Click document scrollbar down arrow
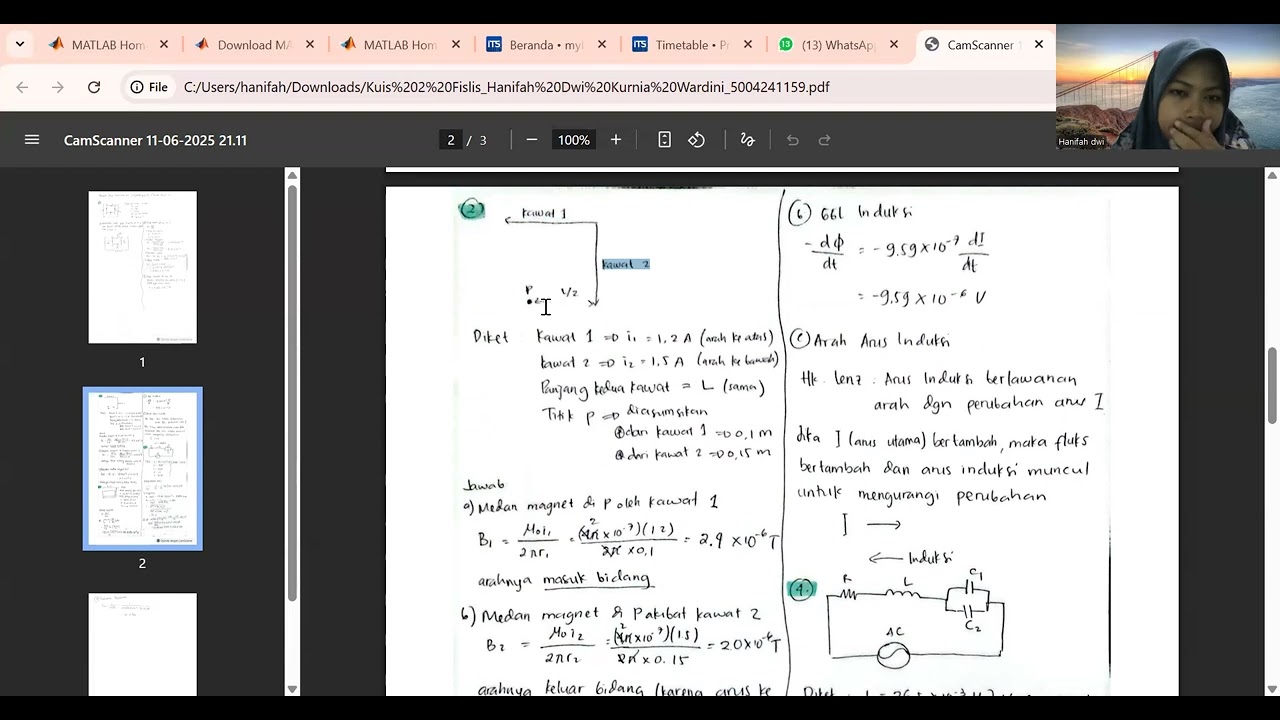Image resolution: width=1280 pixels, height=720 pixels. click(x=1272, y=689)
